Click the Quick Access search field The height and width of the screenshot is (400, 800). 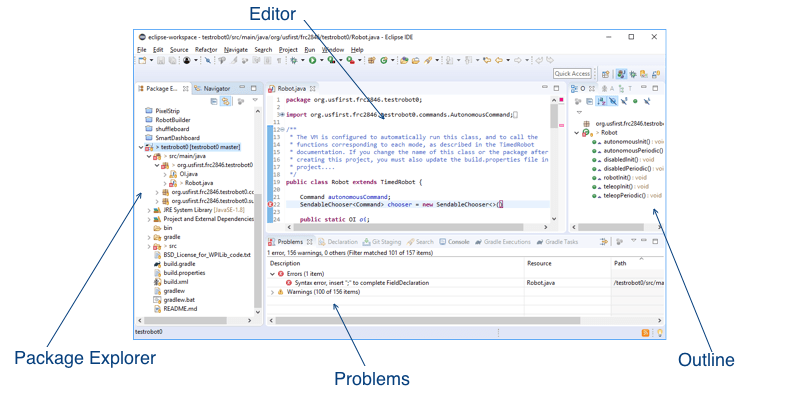573,74
